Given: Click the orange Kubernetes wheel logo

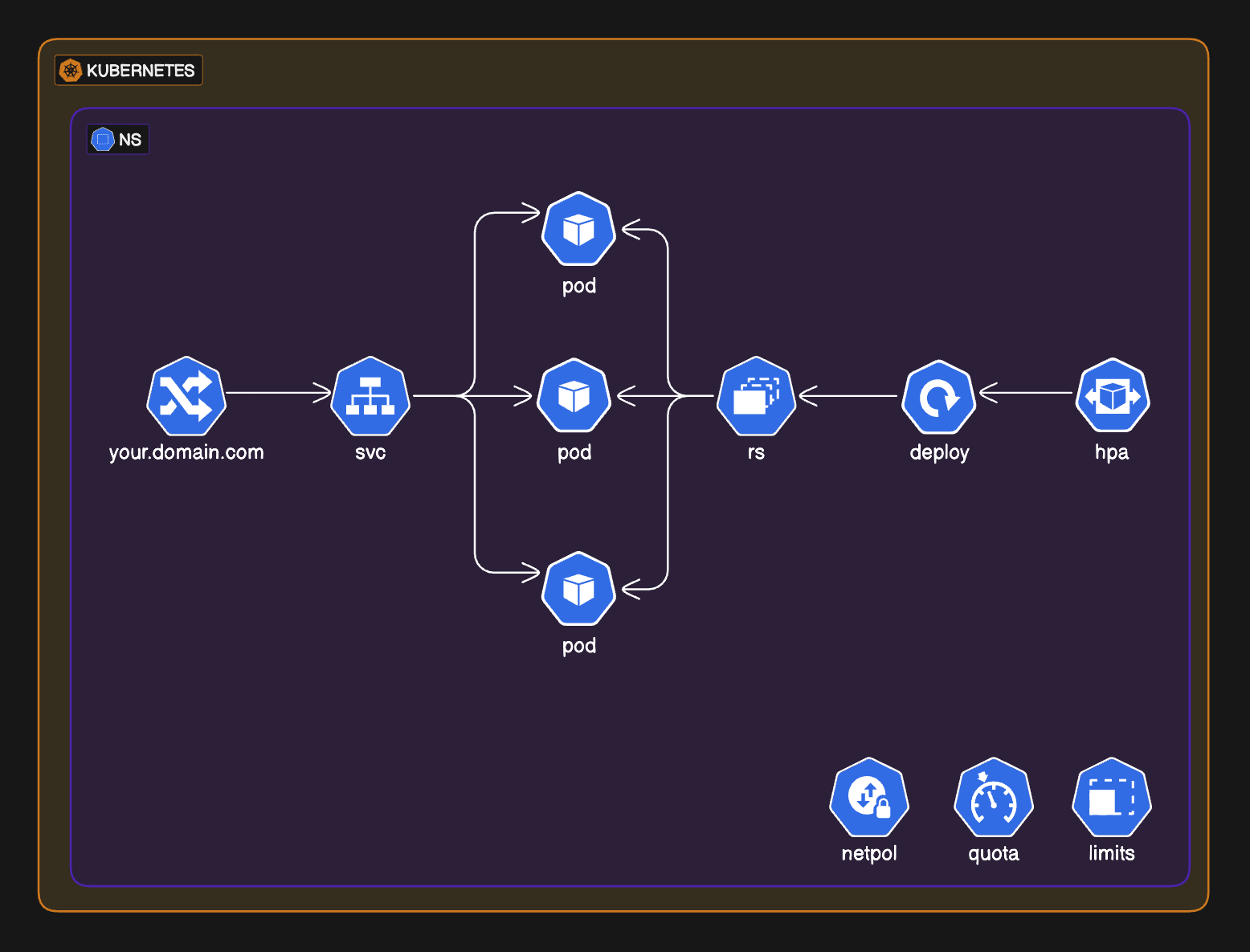Looking at the screenshot, I should point(71,71).
